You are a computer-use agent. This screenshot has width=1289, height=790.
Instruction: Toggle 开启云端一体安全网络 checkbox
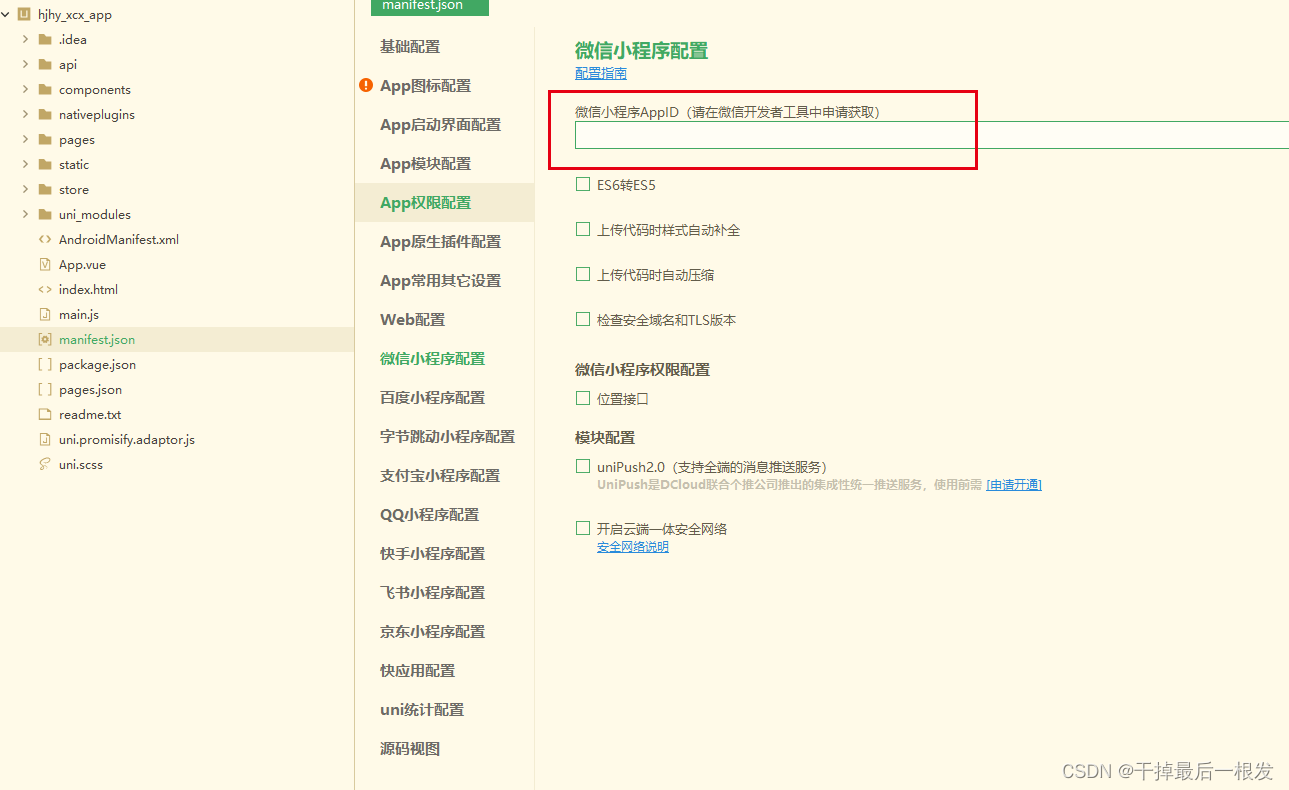click(x=583, y=528)
